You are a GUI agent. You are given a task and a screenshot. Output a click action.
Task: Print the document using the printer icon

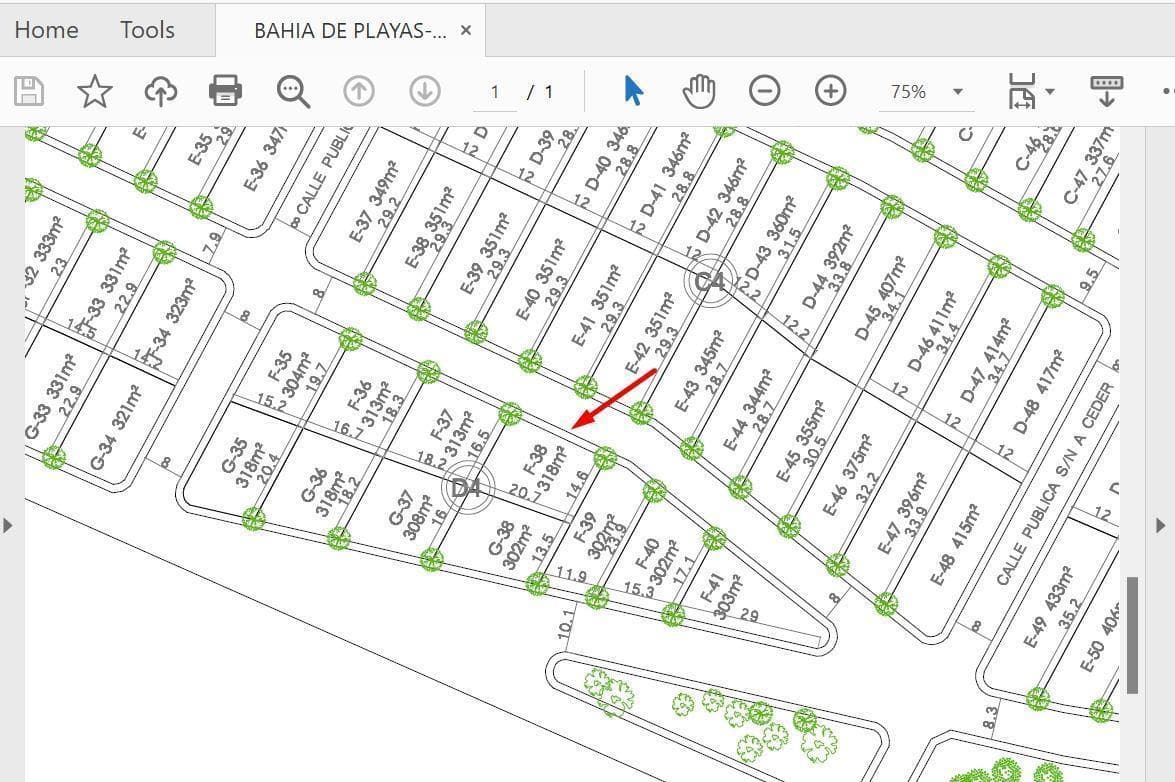(226, 91)
